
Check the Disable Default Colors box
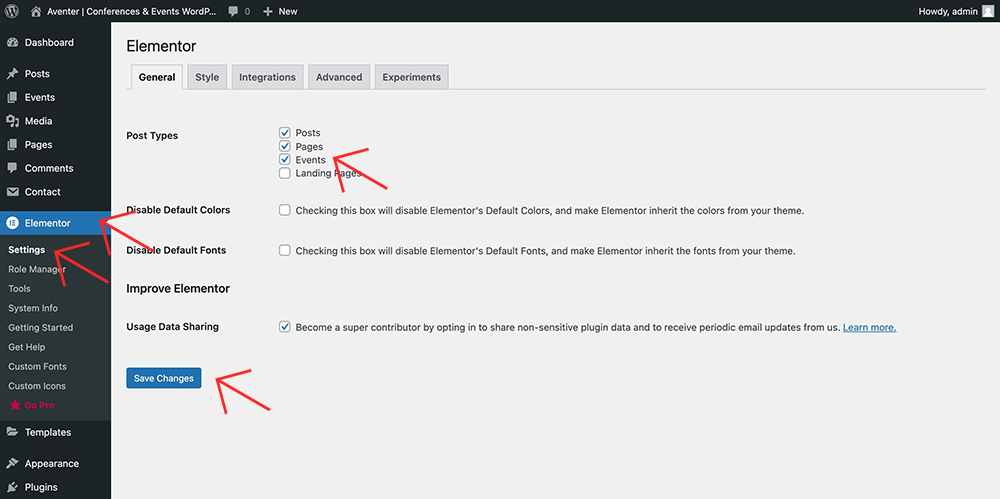point(285,211)
